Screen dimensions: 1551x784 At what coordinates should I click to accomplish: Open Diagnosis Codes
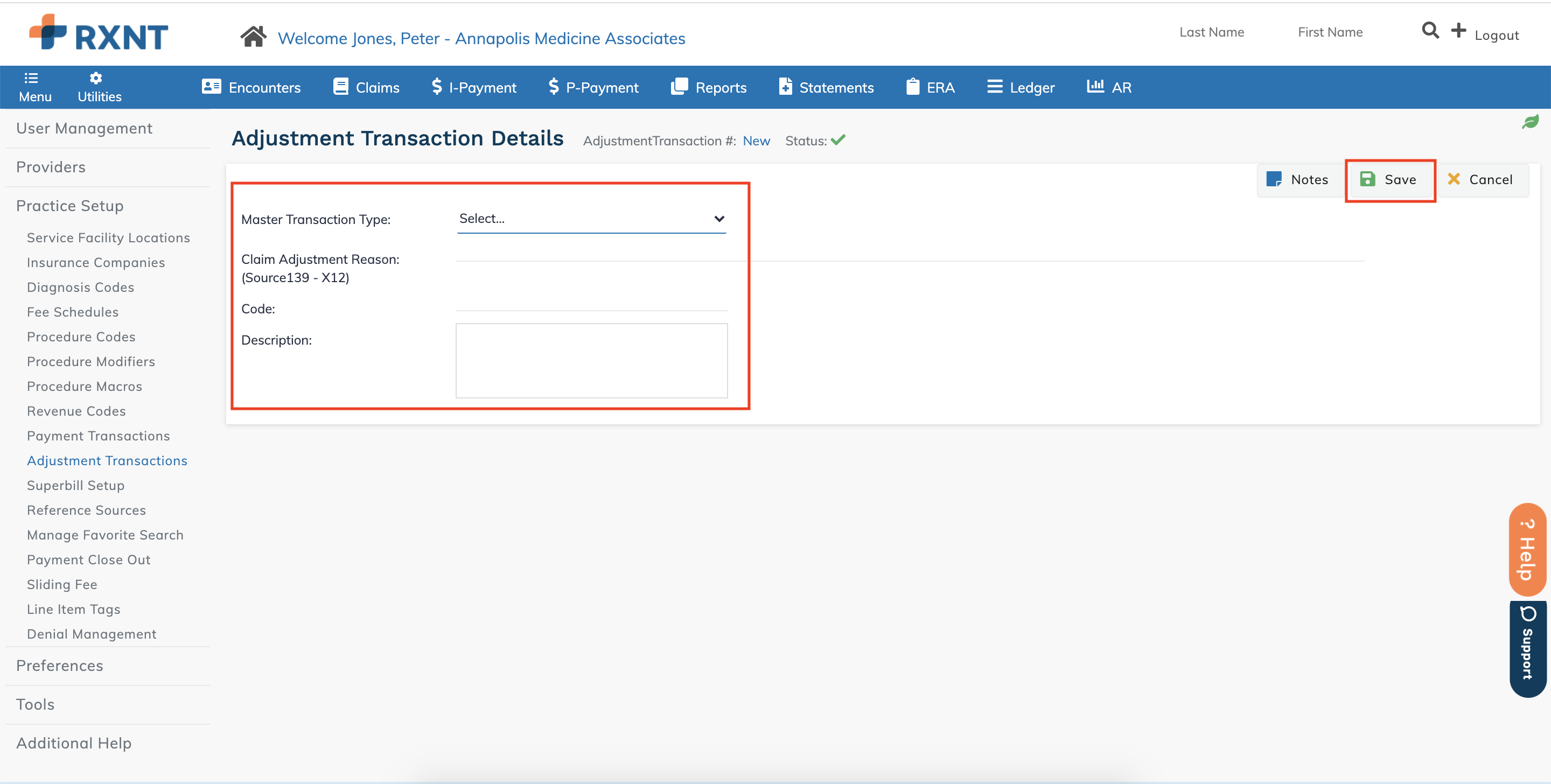[80, 287]
